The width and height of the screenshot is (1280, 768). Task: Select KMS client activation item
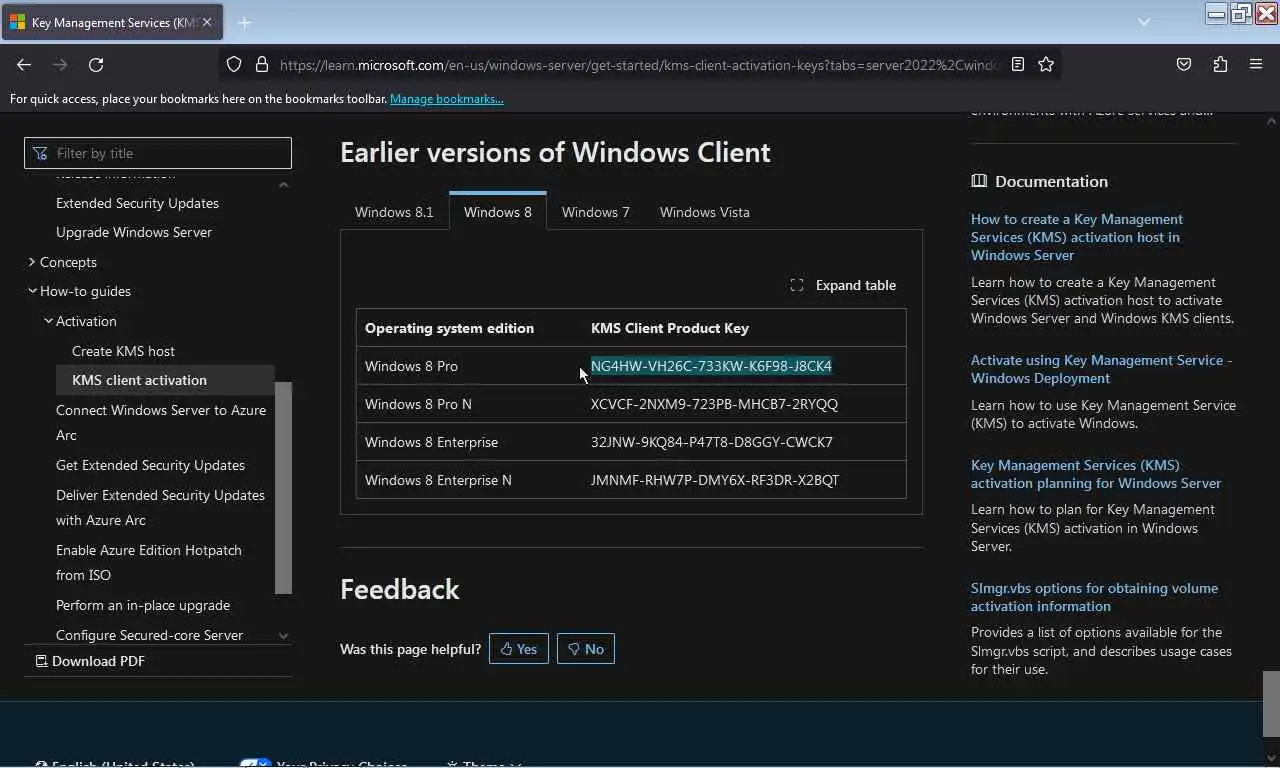click(166, 380)
